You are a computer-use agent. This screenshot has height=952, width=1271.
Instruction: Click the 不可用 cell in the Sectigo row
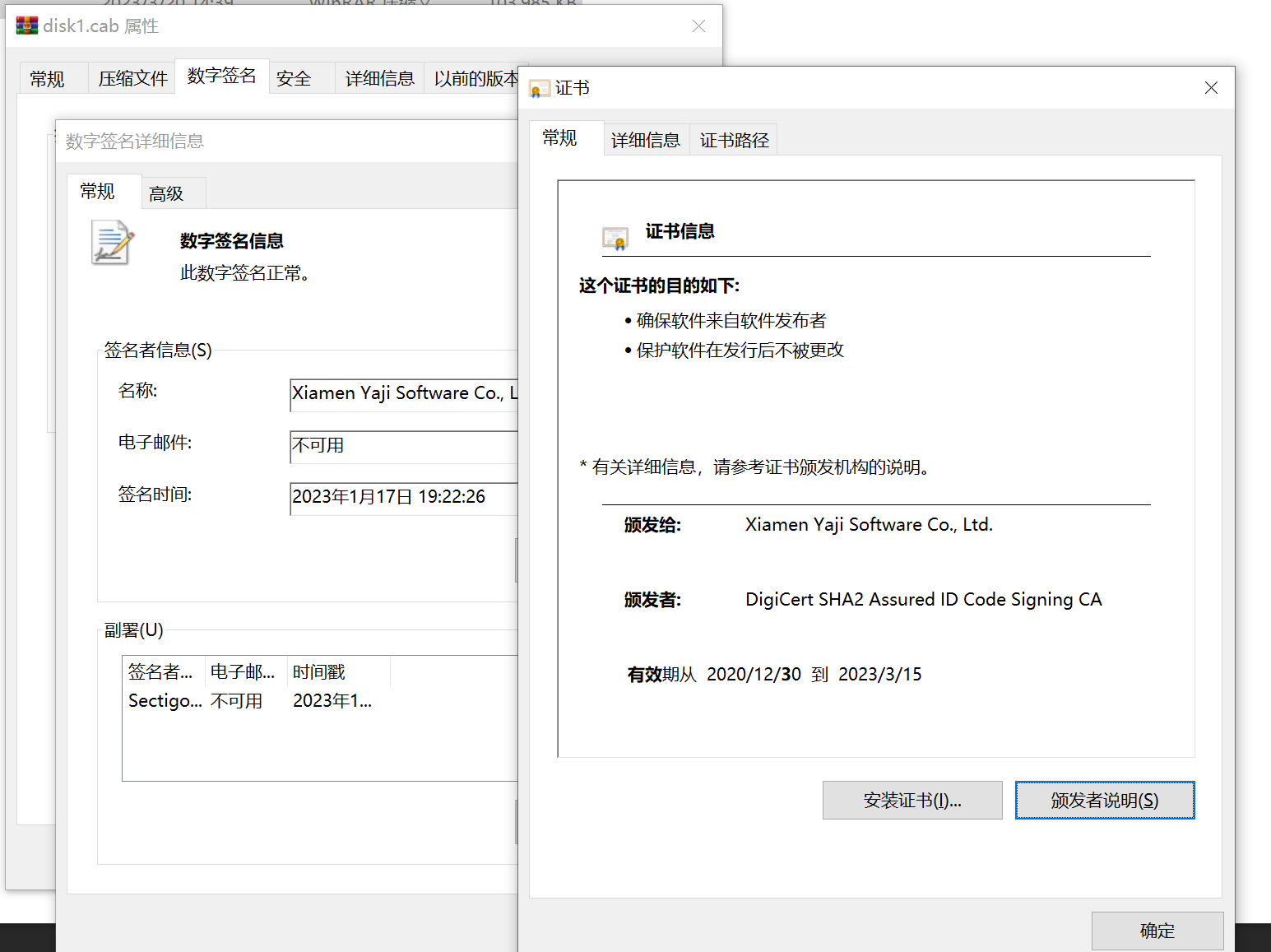click(x=236, y=701)
